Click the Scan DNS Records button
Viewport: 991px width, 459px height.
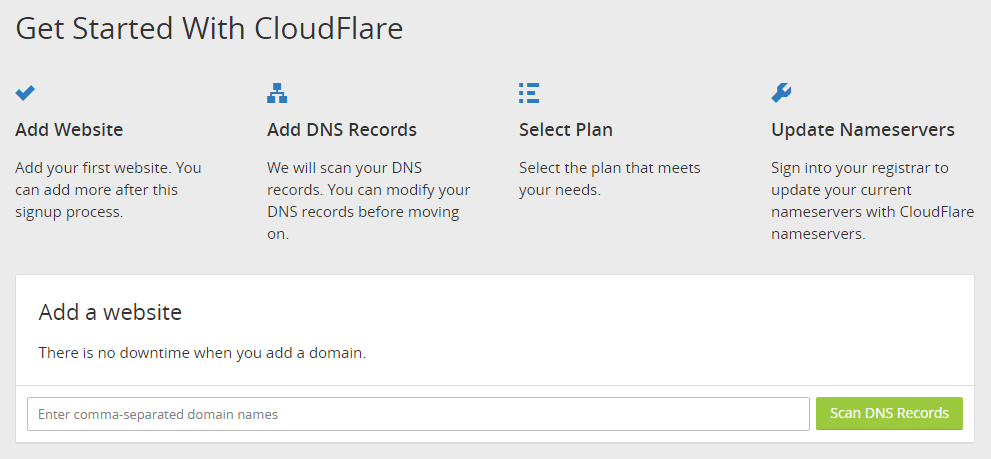pyautogui.click(x=889, y=413)
